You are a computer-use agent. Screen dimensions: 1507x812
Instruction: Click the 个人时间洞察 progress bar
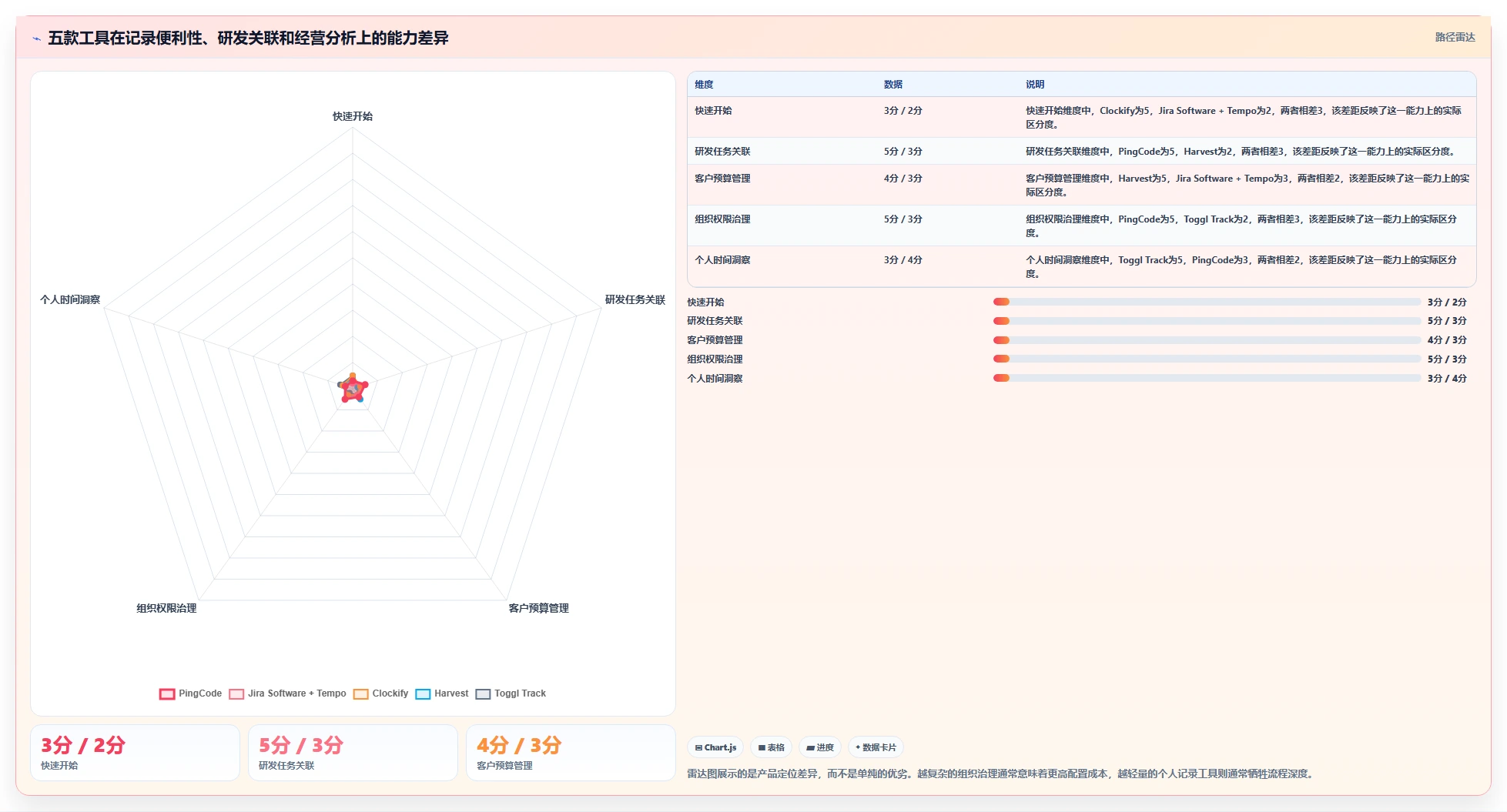point(1207,378)
